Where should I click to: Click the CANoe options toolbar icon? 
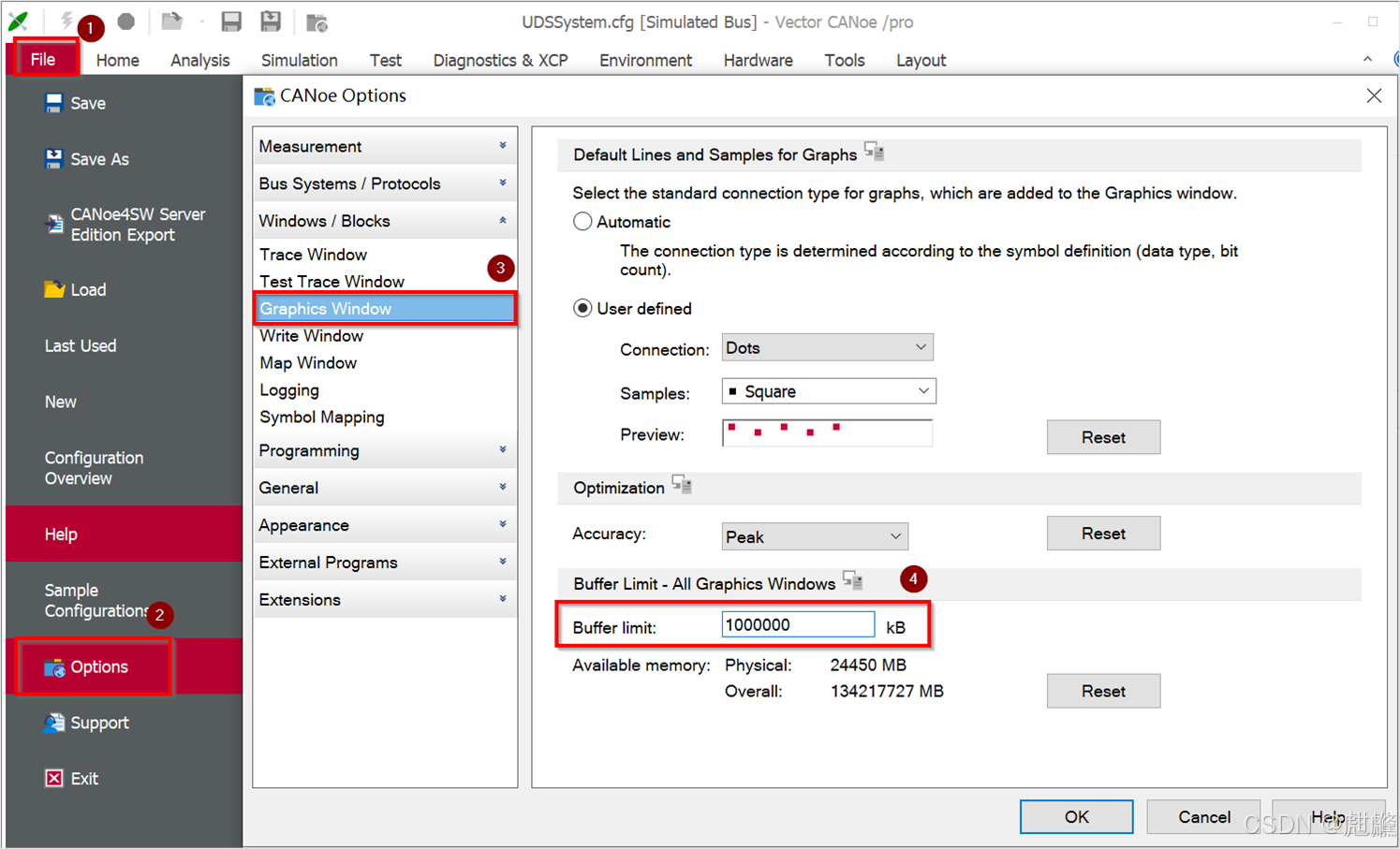click(x=317, y=22)
